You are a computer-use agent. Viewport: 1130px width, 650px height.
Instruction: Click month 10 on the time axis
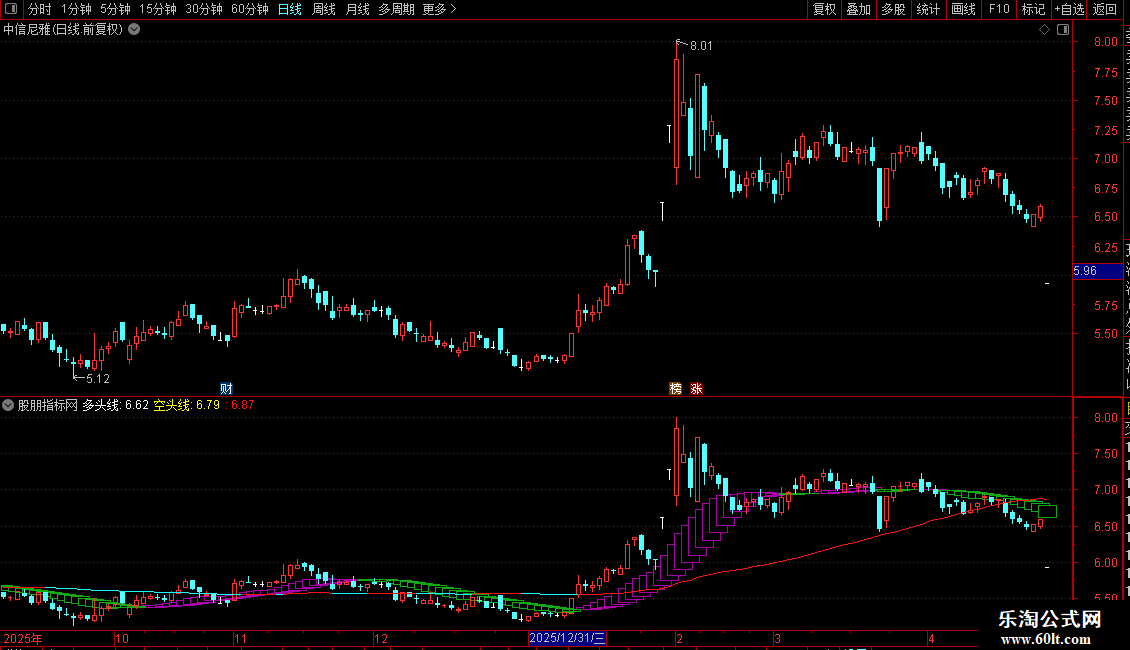point(122,638)
